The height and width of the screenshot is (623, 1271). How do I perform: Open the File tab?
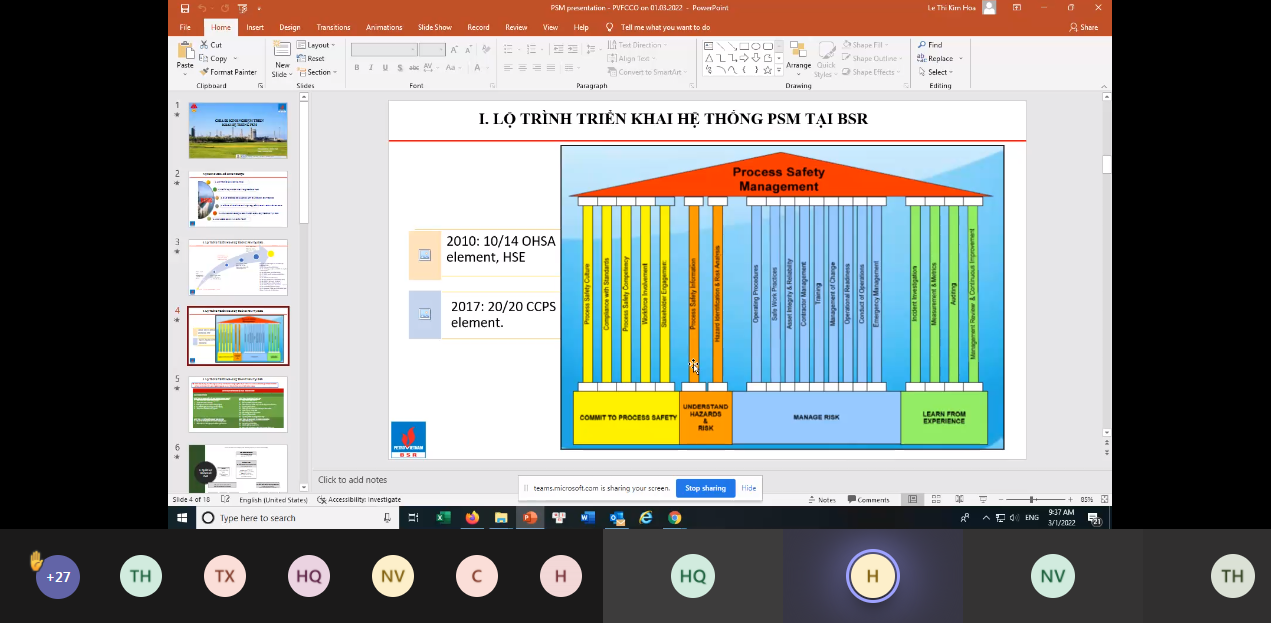click(185, 27)
